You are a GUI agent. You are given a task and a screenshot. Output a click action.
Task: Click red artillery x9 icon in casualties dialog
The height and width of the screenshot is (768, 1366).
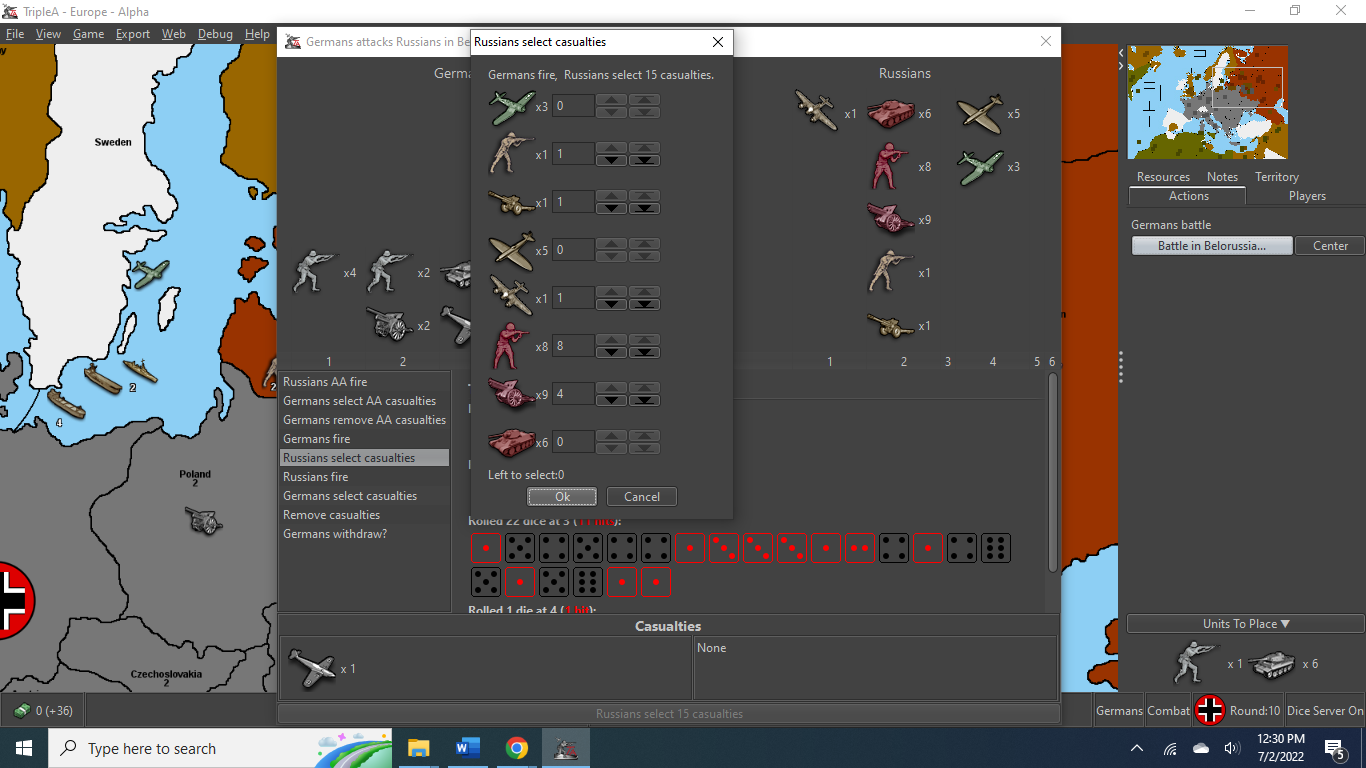point(511,394)
